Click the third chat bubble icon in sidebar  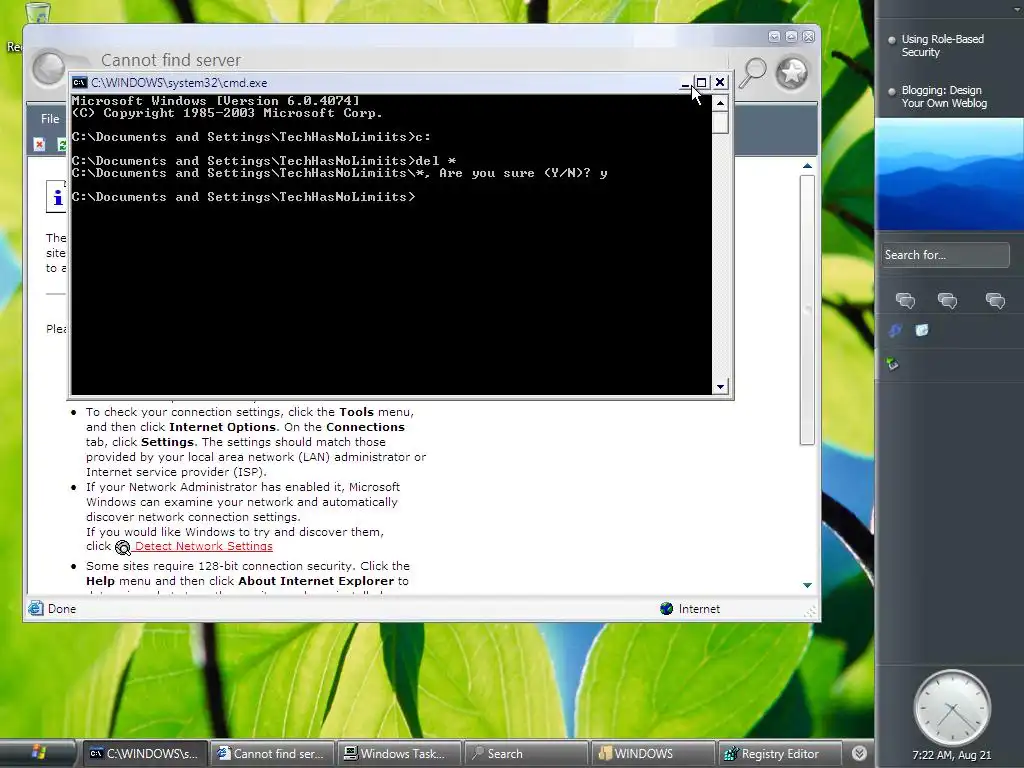pos(995,300)
